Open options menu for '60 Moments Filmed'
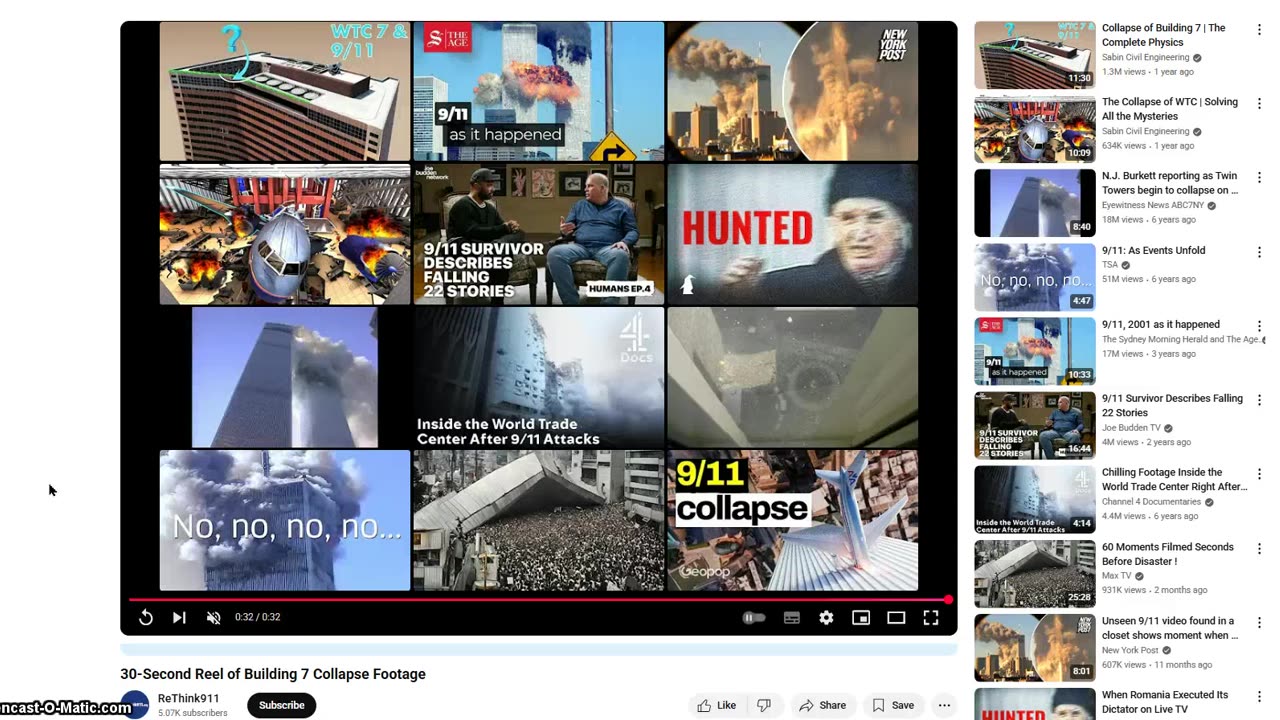 (1259, 549)
